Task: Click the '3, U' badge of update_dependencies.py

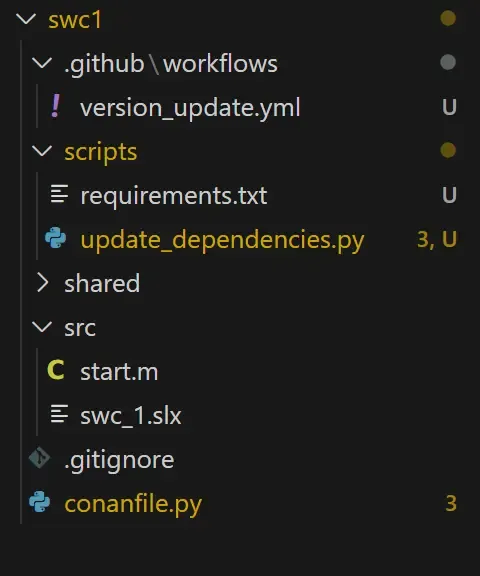Action: [437, 239]
